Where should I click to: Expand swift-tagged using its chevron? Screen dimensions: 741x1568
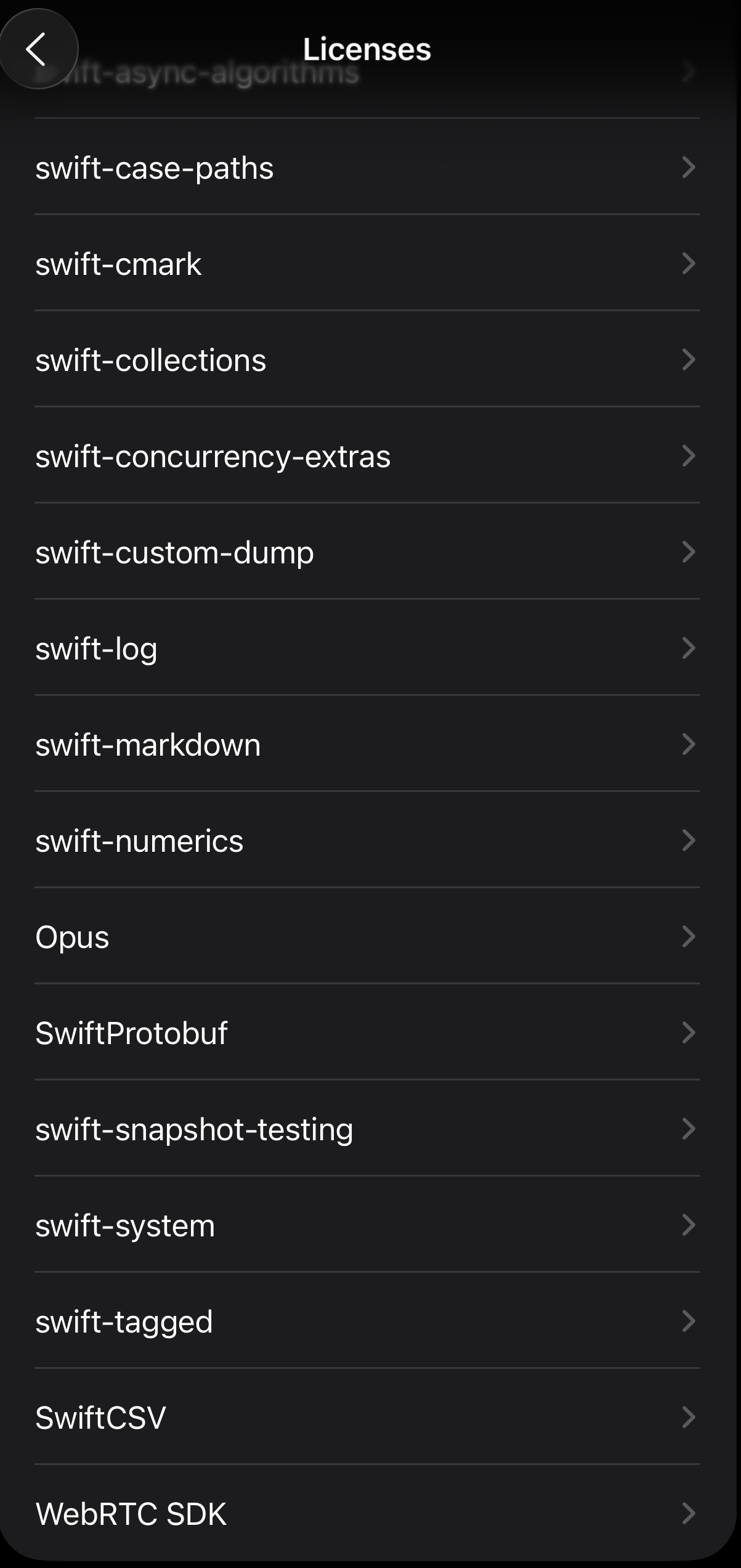pos(689,1321)
